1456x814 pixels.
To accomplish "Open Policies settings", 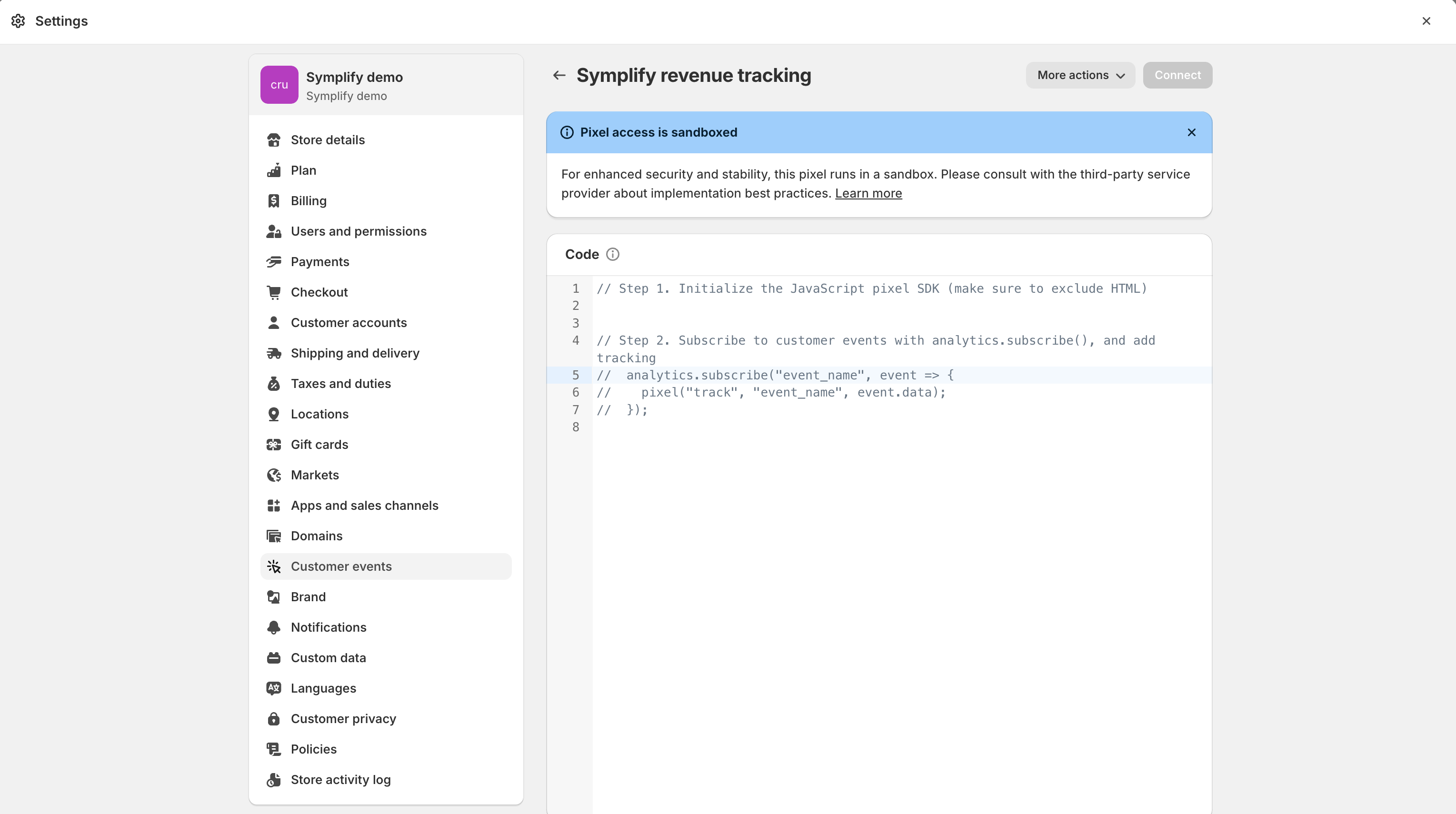I will [x=386, y=750].
